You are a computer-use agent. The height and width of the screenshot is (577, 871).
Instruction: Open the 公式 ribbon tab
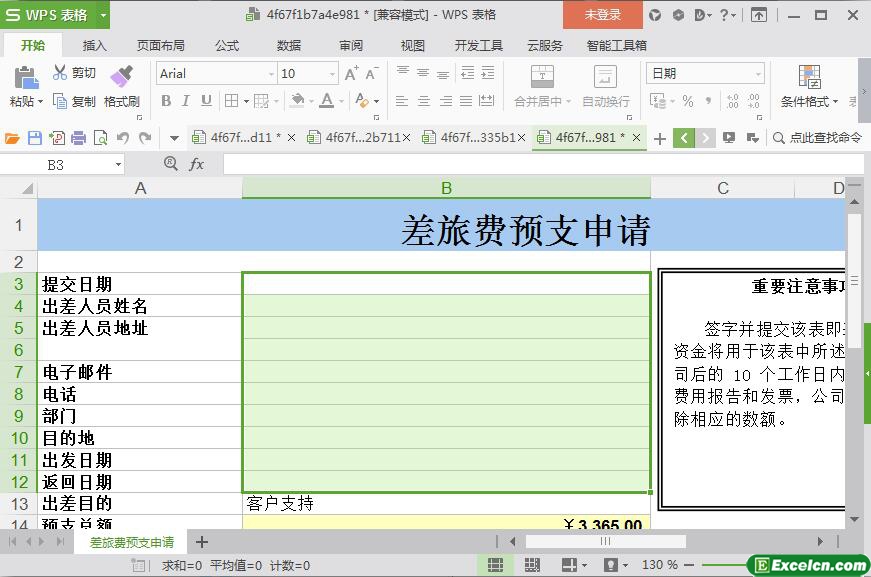pyautogui.click(x=227, y=45)
